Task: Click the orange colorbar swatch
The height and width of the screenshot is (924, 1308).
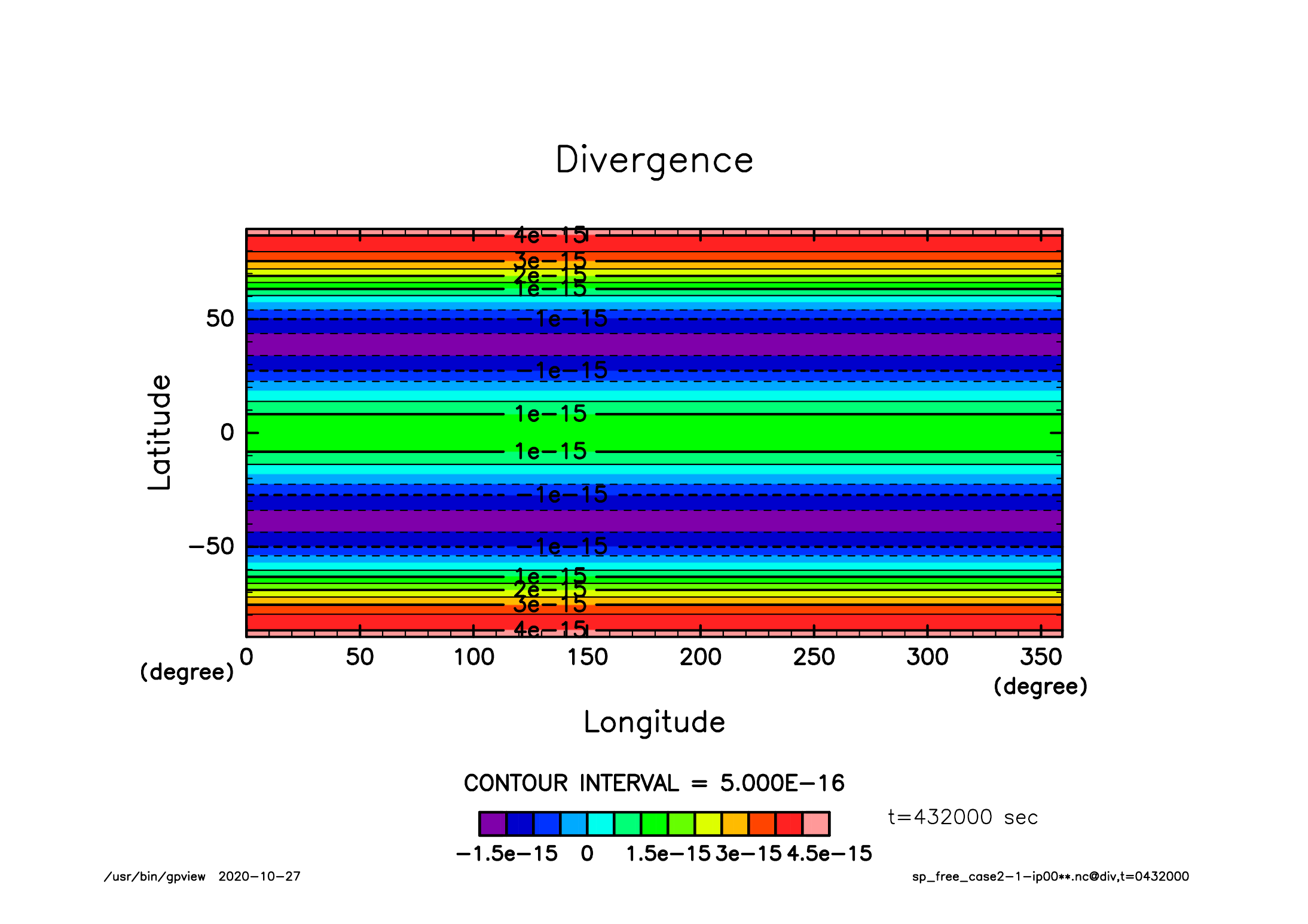Action: 735,824
